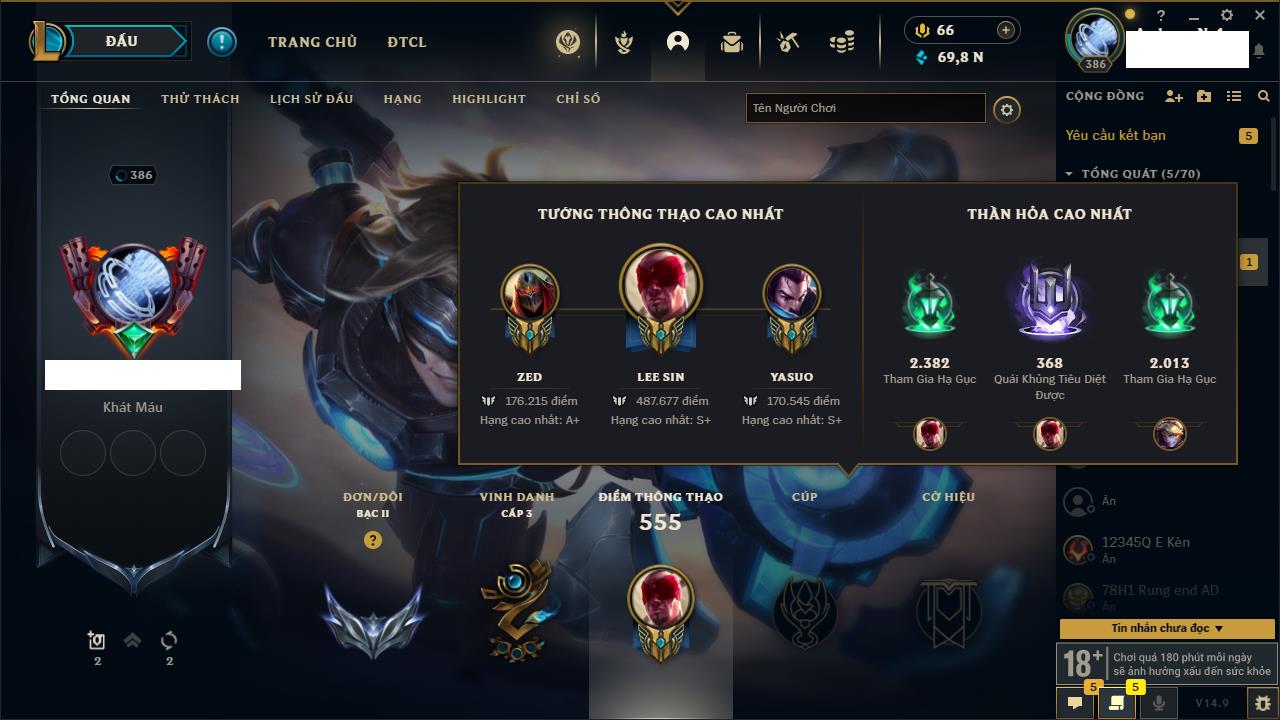Screen dimensions: 1280x720
Task: Open the Clash trophy icon
Action: [x=624, y=42]
